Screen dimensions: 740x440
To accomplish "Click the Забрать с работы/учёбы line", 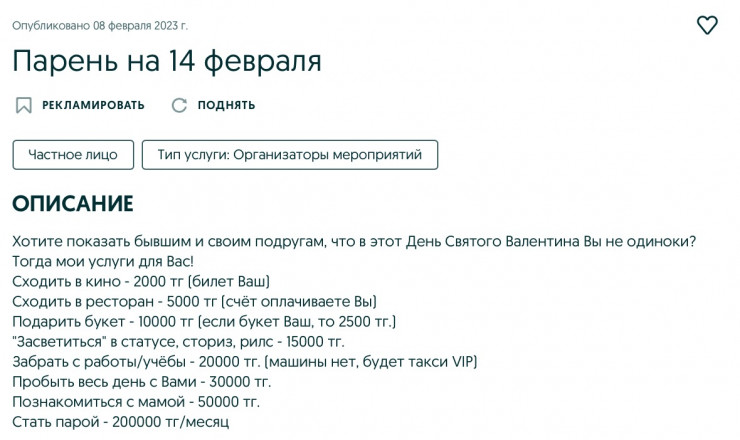I will pos(245,361).
